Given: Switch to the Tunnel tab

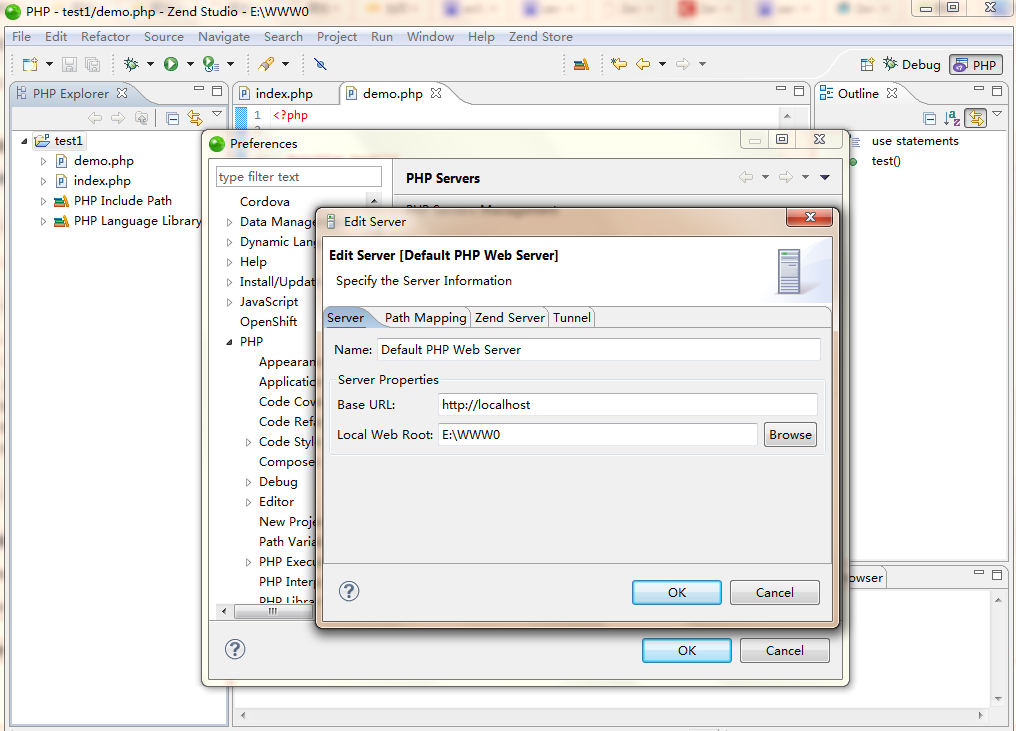Looking at the screenshot, I should click(572, 318).
